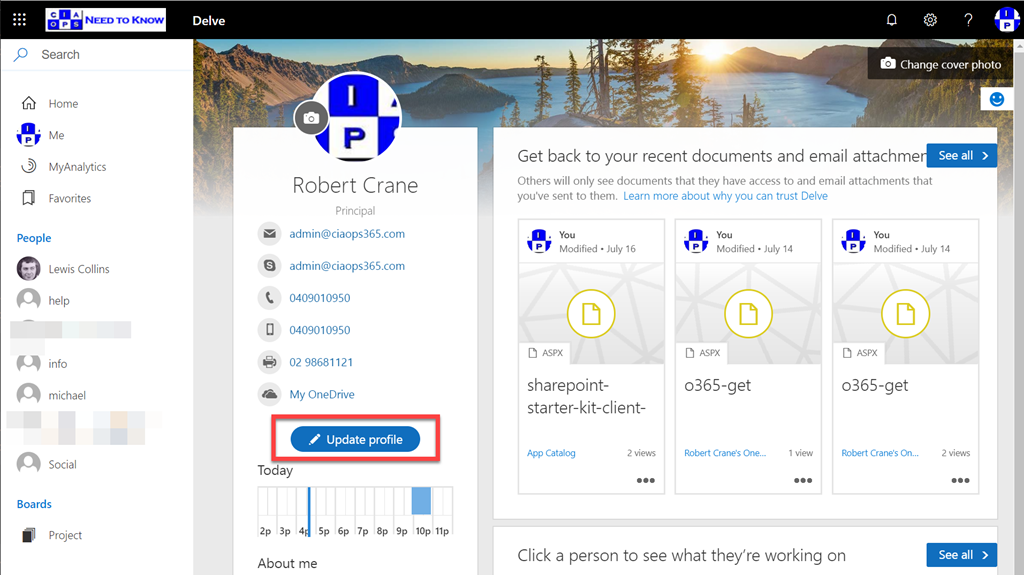The image size is (1024, 575).
Task: Select the 10p block in Today timeline
Action: click(x=421, y=501)
